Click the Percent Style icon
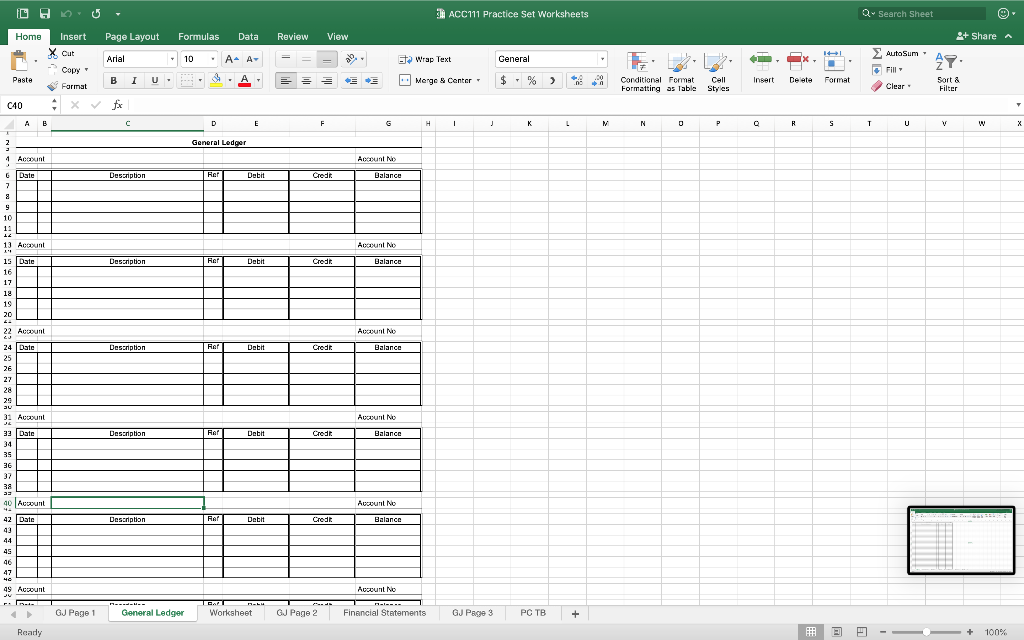 (x=532, y=80)
